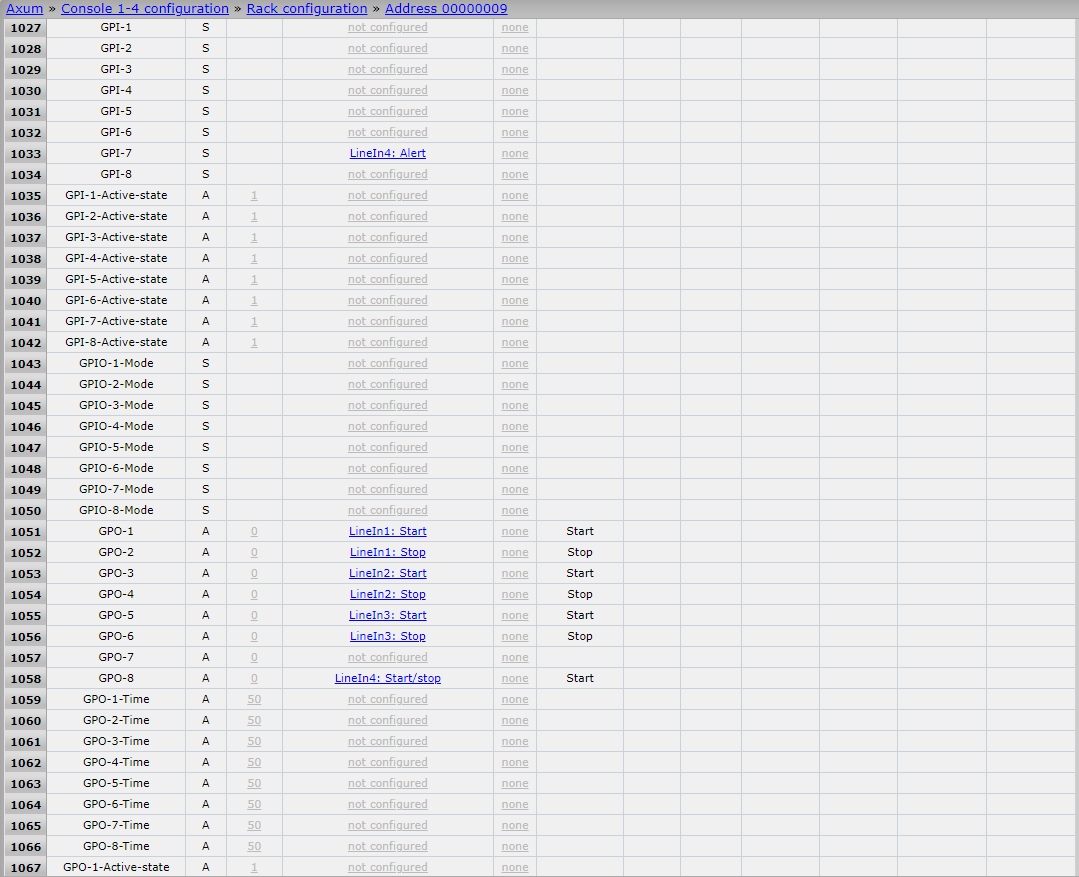Open the Axum breadcrumb link

pos(25,9)
